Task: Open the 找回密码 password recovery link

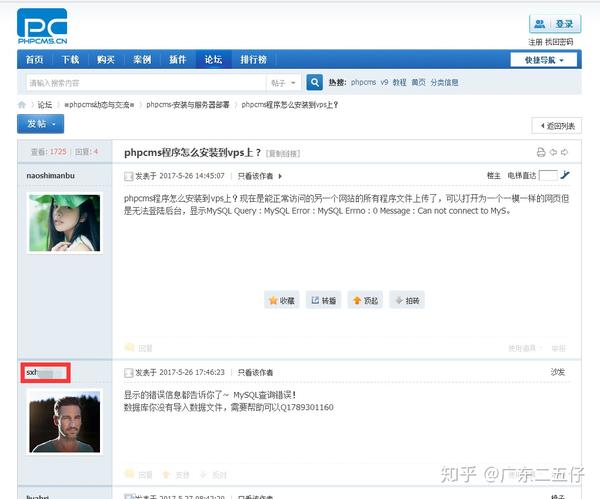Action: tap(559, 42)
